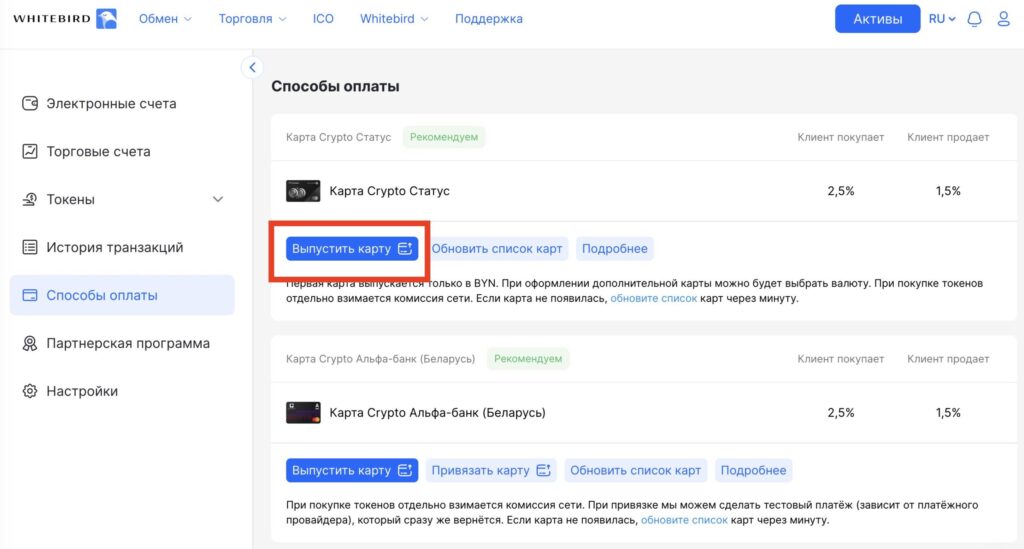
Task: Expand the Токены chevron in sidebar
Action: click(218, 199)
